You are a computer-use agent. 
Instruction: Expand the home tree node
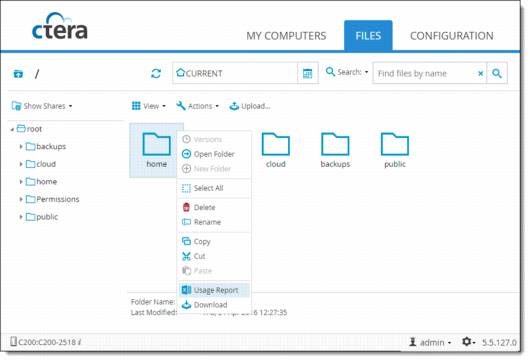click(21, 182)
